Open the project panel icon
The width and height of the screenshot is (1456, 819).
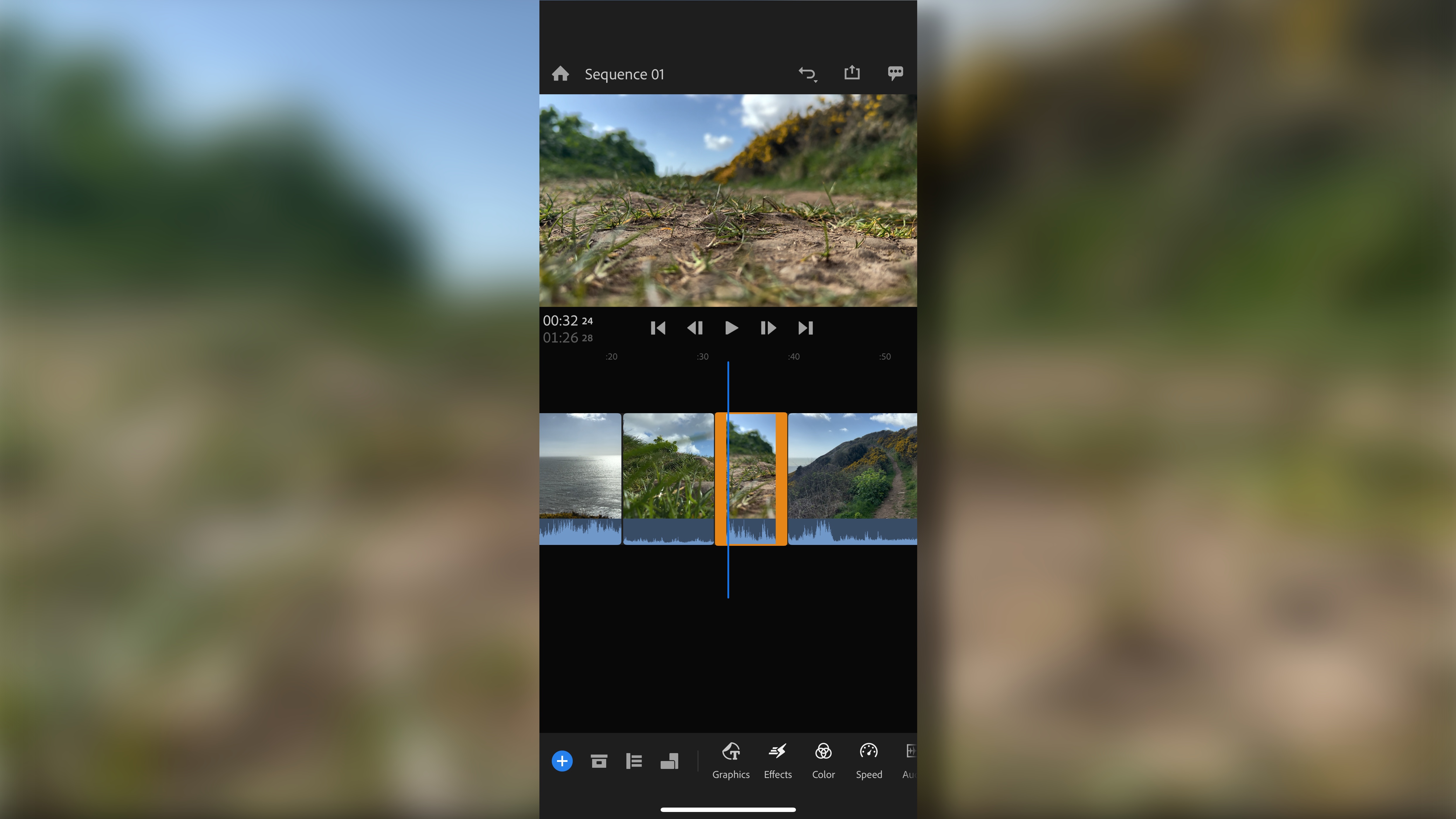point(599,761)
